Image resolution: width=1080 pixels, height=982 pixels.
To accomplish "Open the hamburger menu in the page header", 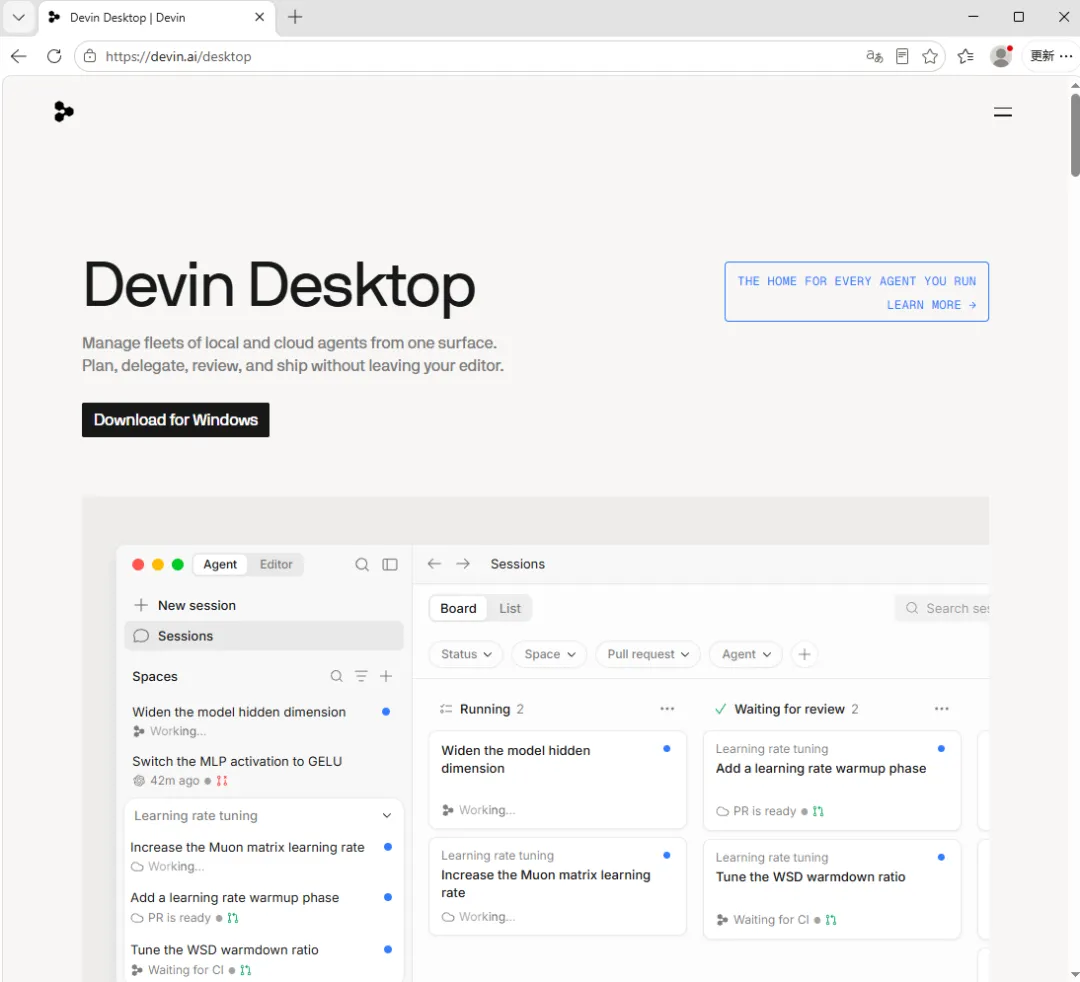I will point(1002,112).
